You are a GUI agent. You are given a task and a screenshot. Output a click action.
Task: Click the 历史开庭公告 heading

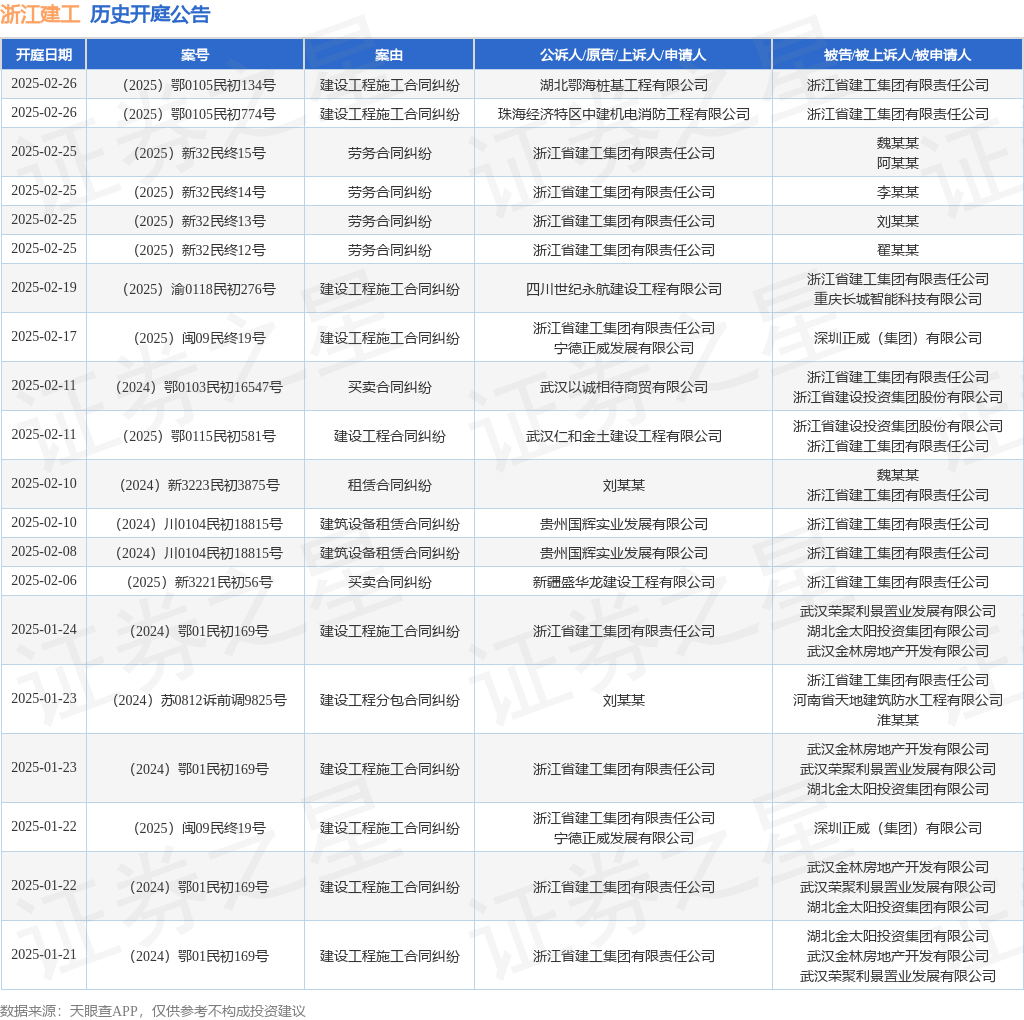(x=150, y=14)
